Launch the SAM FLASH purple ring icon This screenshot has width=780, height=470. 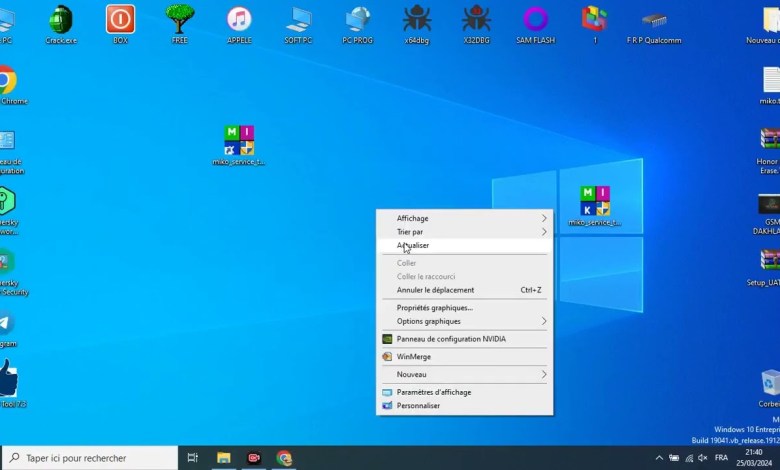click(536, 20)
